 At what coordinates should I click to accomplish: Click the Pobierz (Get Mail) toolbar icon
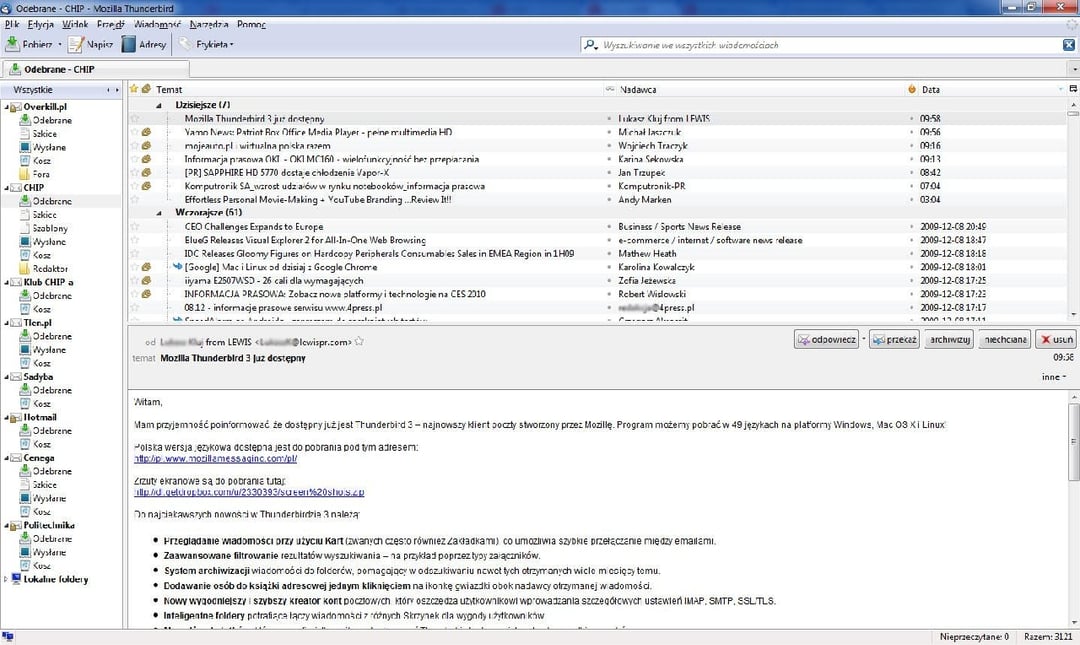point(12,42)
